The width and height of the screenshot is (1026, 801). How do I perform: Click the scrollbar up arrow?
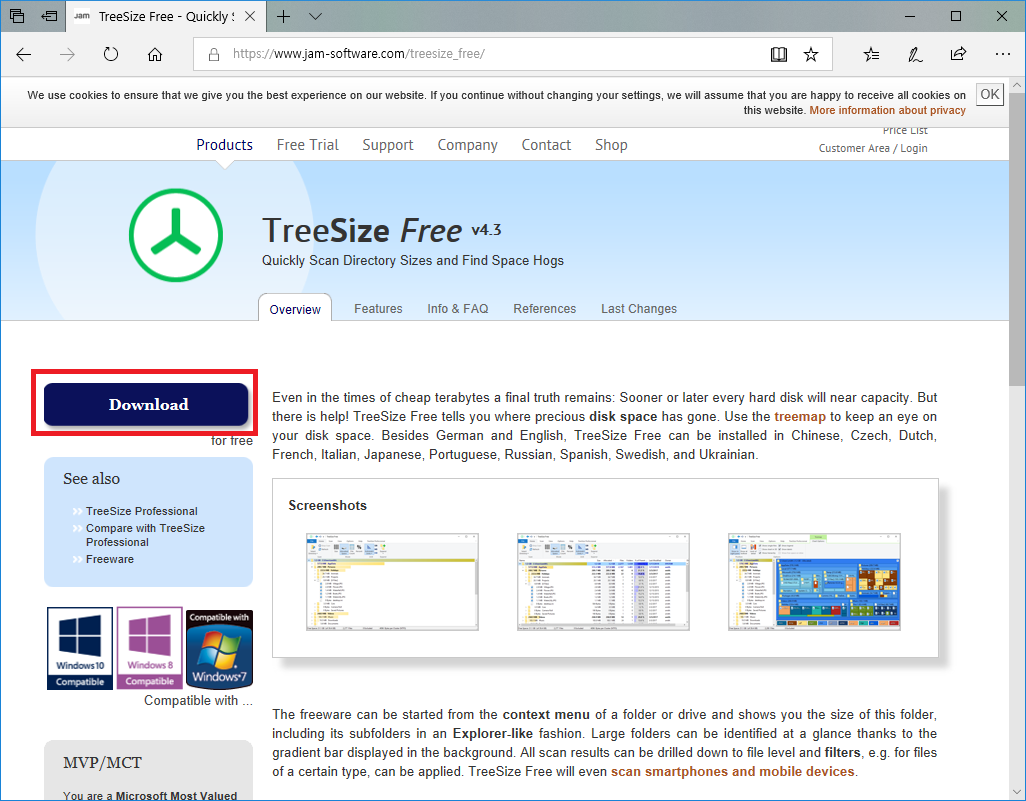tap(1017, 85)
